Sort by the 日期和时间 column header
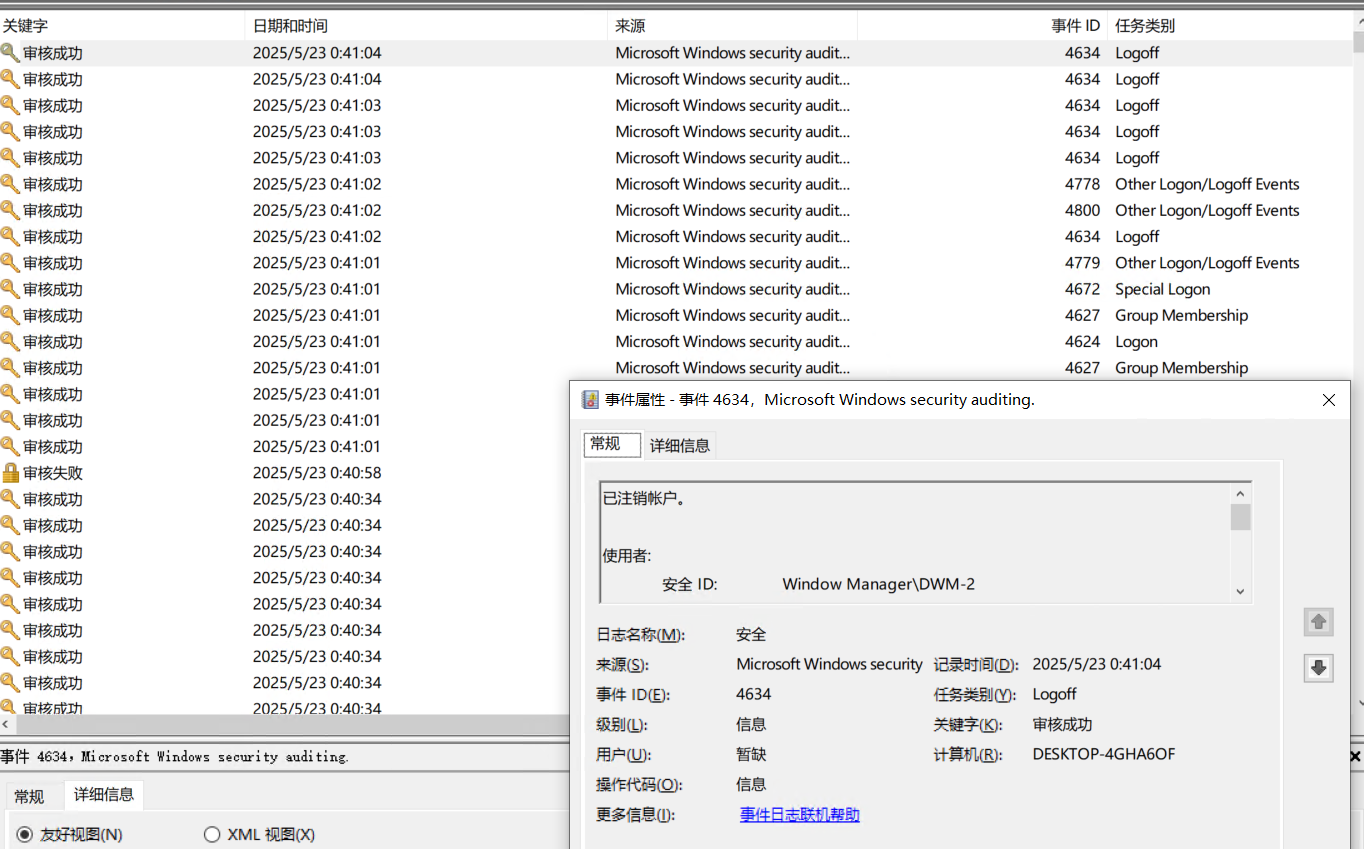This screenshot has height=849, width=1364. pos(426,26)
